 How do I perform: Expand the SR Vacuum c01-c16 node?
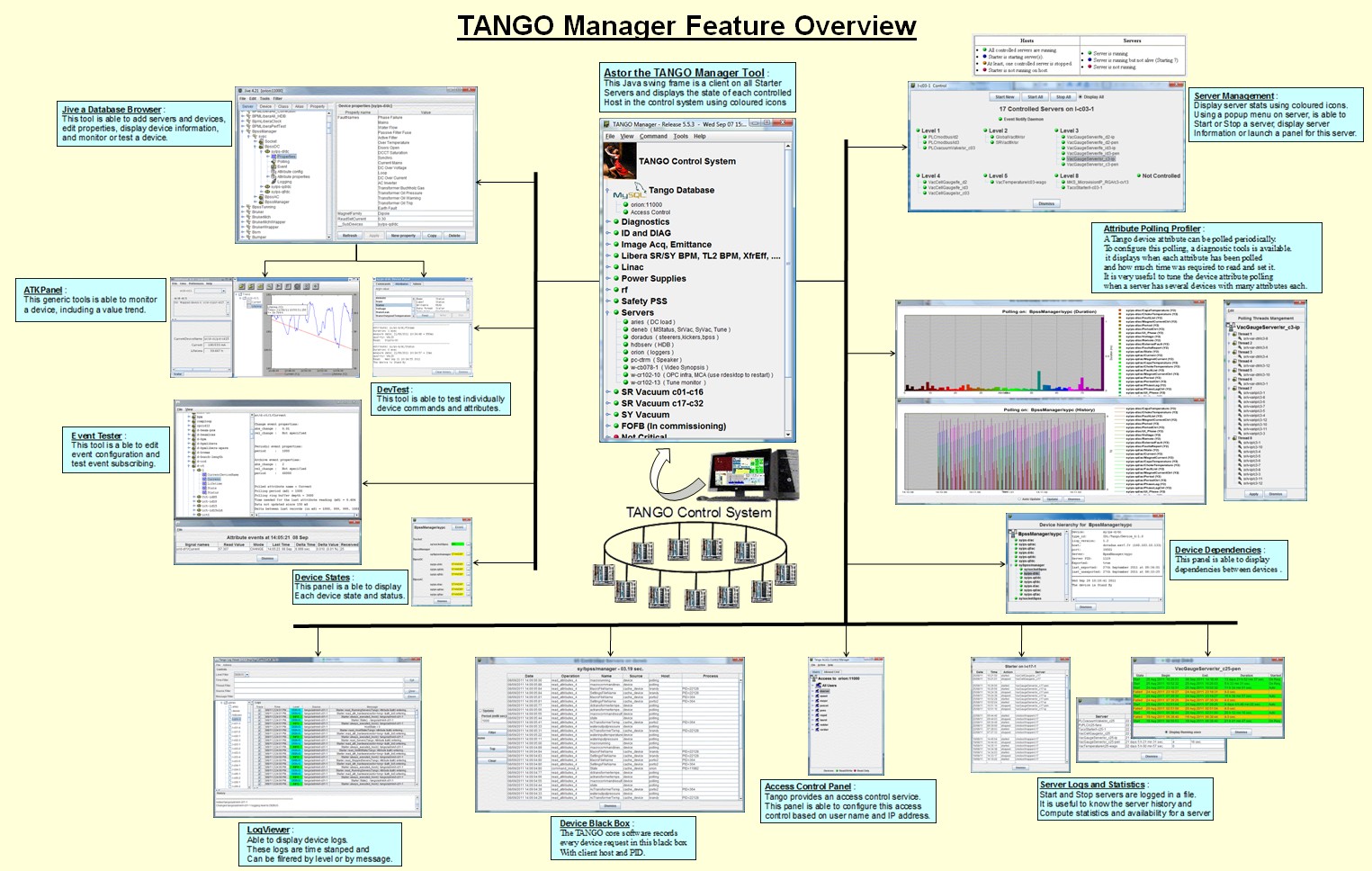point(609,392)
